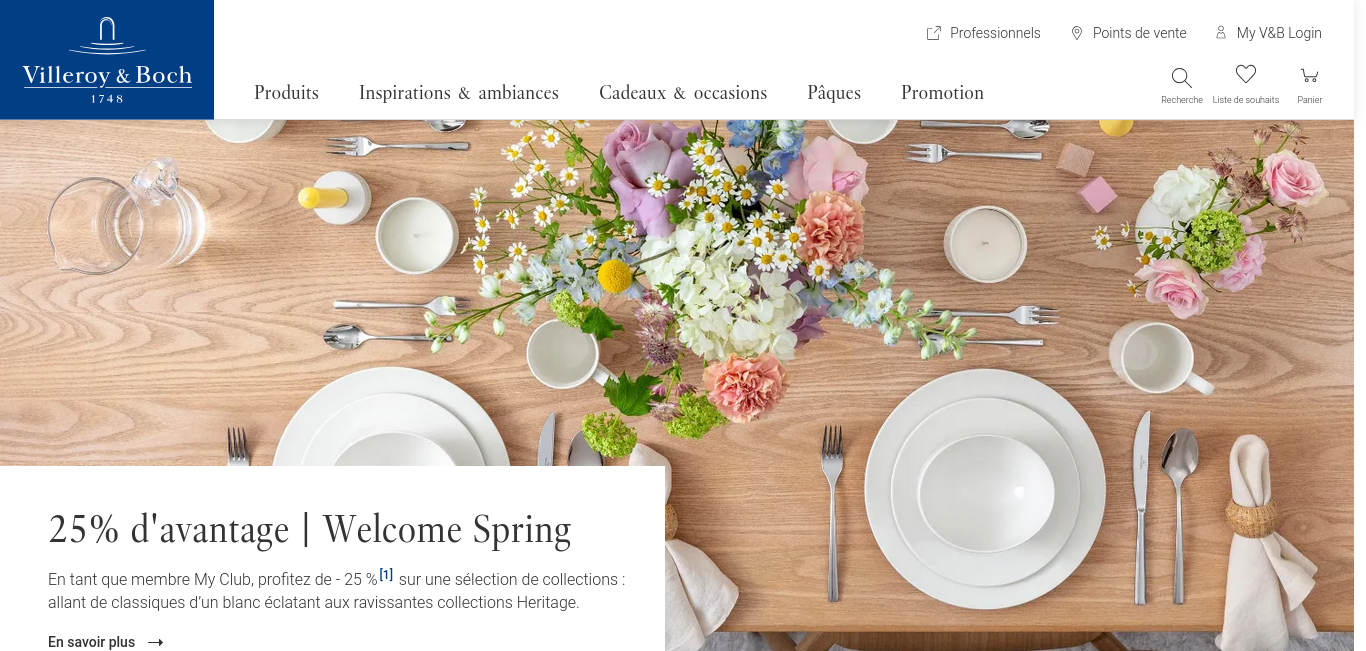Click the Points de vente pin icon
Image resolution: width=1366 pixels, height=651 pixels.
pyautogui.click(x=1077, y=33)
